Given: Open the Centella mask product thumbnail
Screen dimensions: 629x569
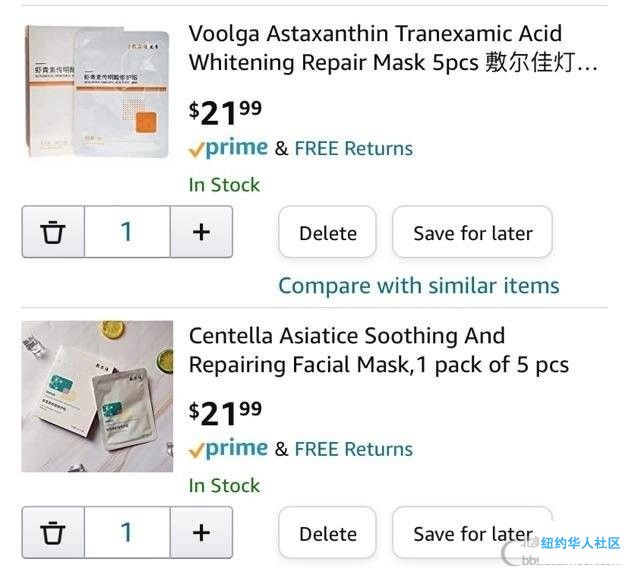Looking at the screenshot, I should click(97, 396).
